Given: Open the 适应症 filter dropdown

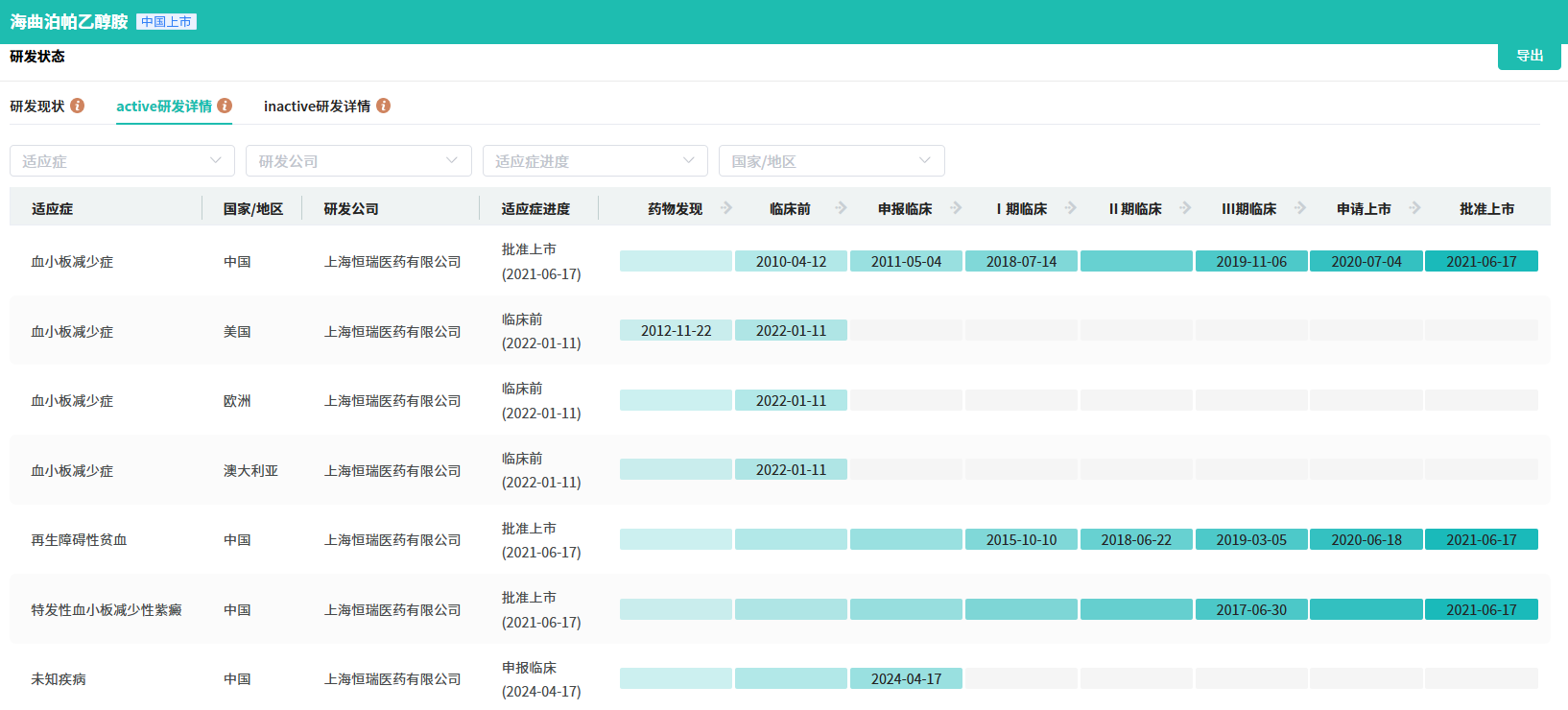Looking at the screenshot, I should [122, 161].
